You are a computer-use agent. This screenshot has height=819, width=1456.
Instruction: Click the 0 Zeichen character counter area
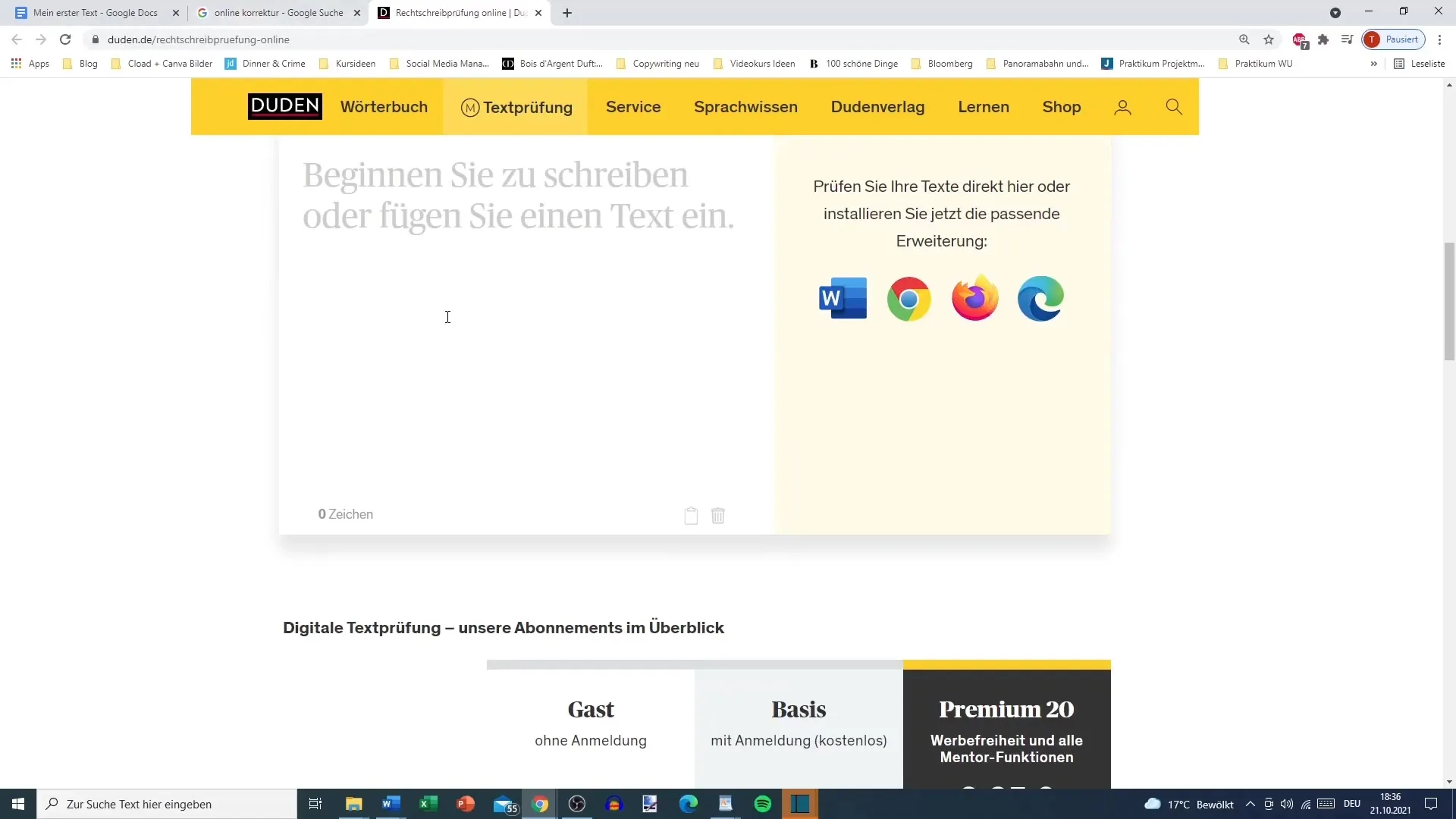[345, 513]
